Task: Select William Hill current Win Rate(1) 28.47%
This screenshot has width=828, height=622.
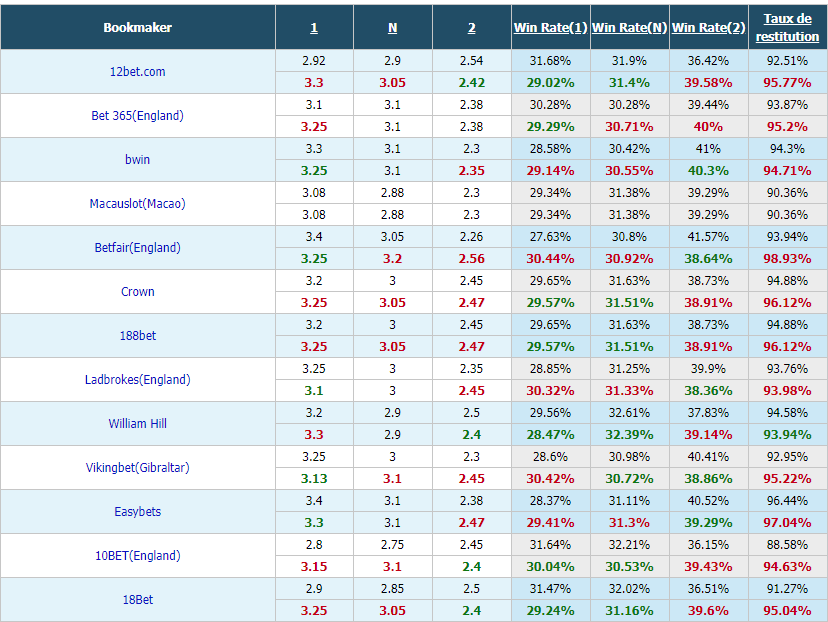Action: 550,435
